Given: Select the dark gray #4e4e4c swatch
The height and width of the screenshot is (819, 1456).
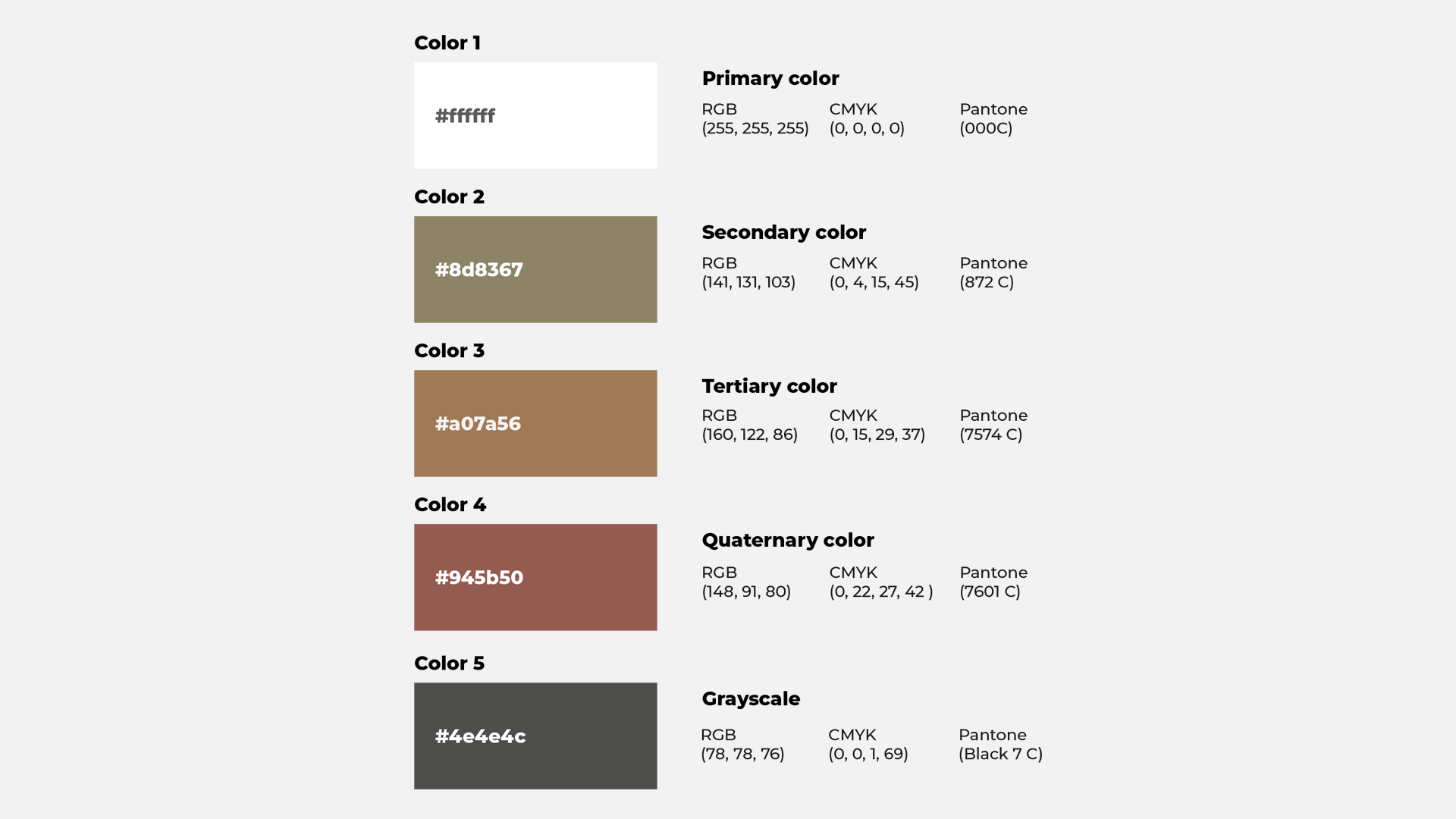Looking at the screenshot, I should pyautogui.click(x=535, y=736).
